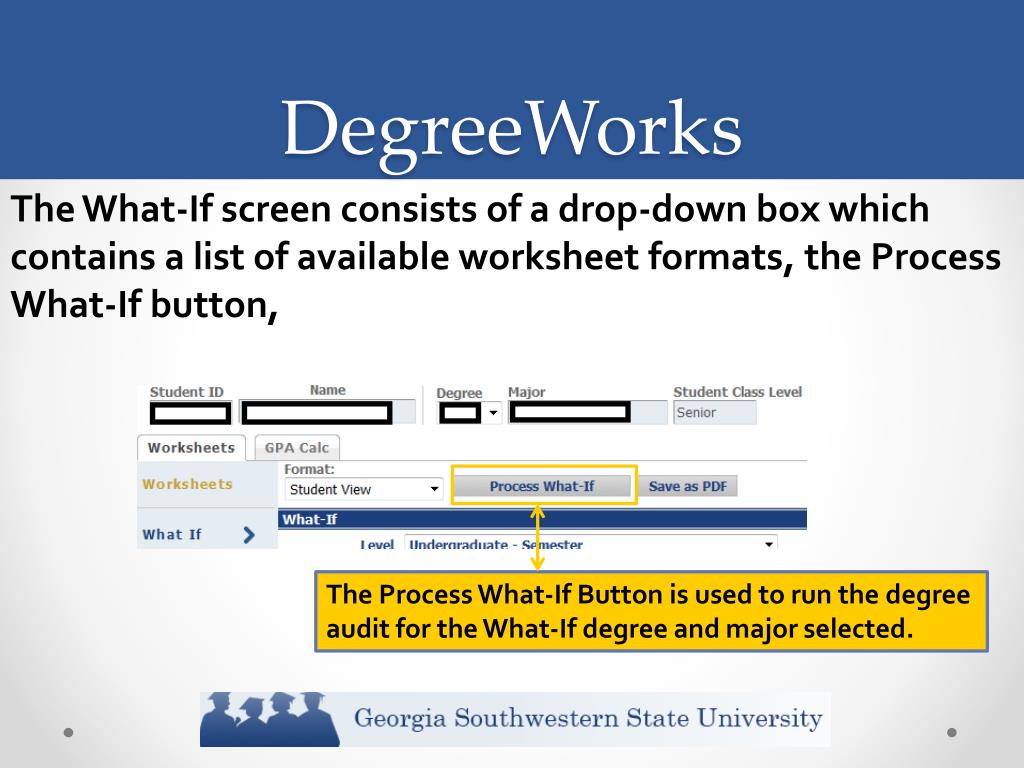
Task: Click the Process What-If button
Action: click(542, 486)
